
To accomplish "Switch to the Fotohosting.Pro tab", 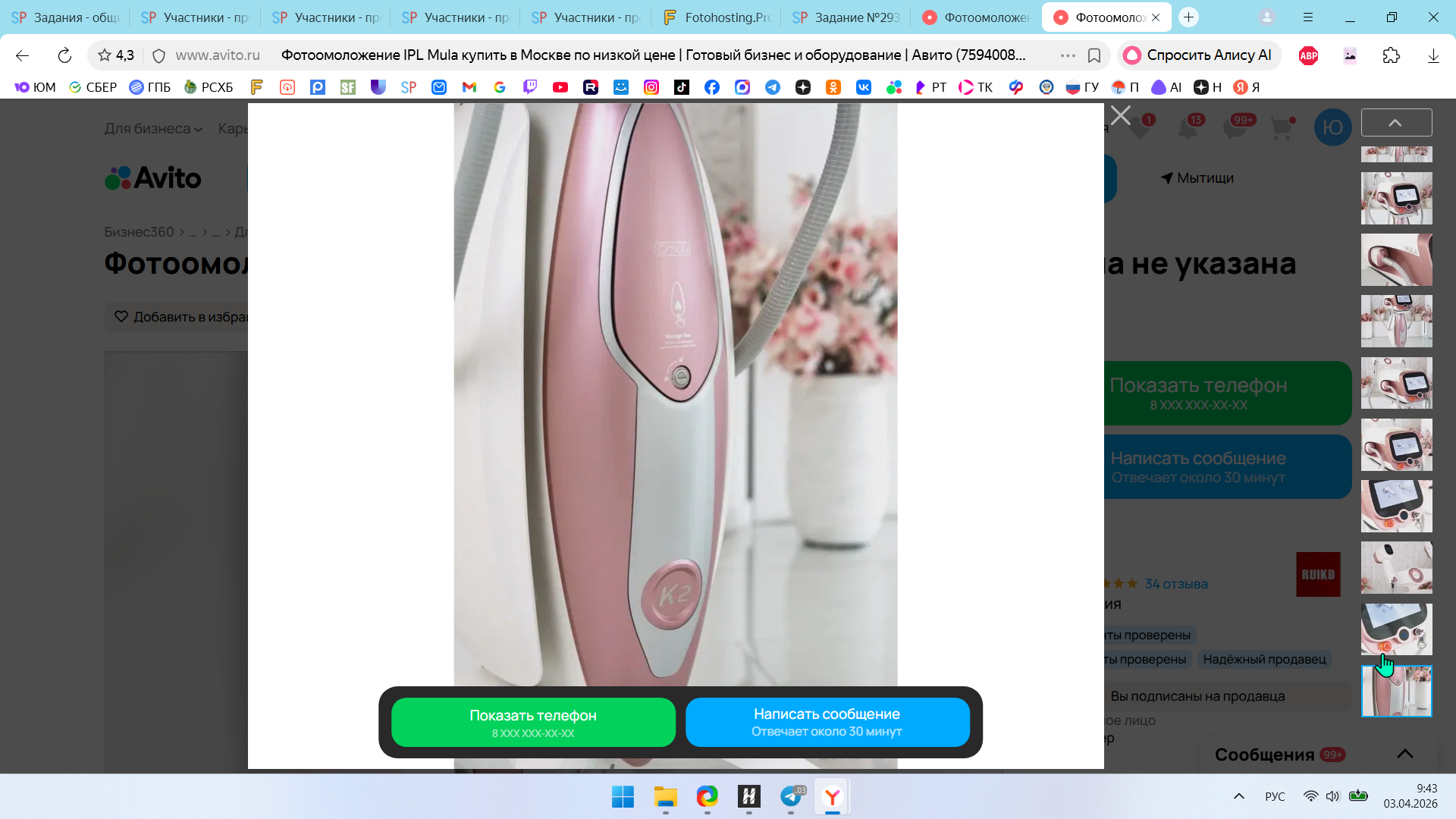I will [x=717, y=17].
